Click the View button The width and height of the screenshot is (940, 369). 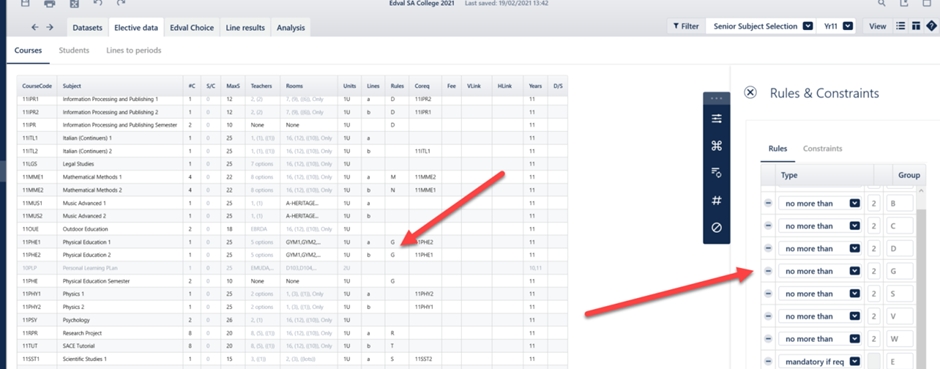tap(877, 26)
